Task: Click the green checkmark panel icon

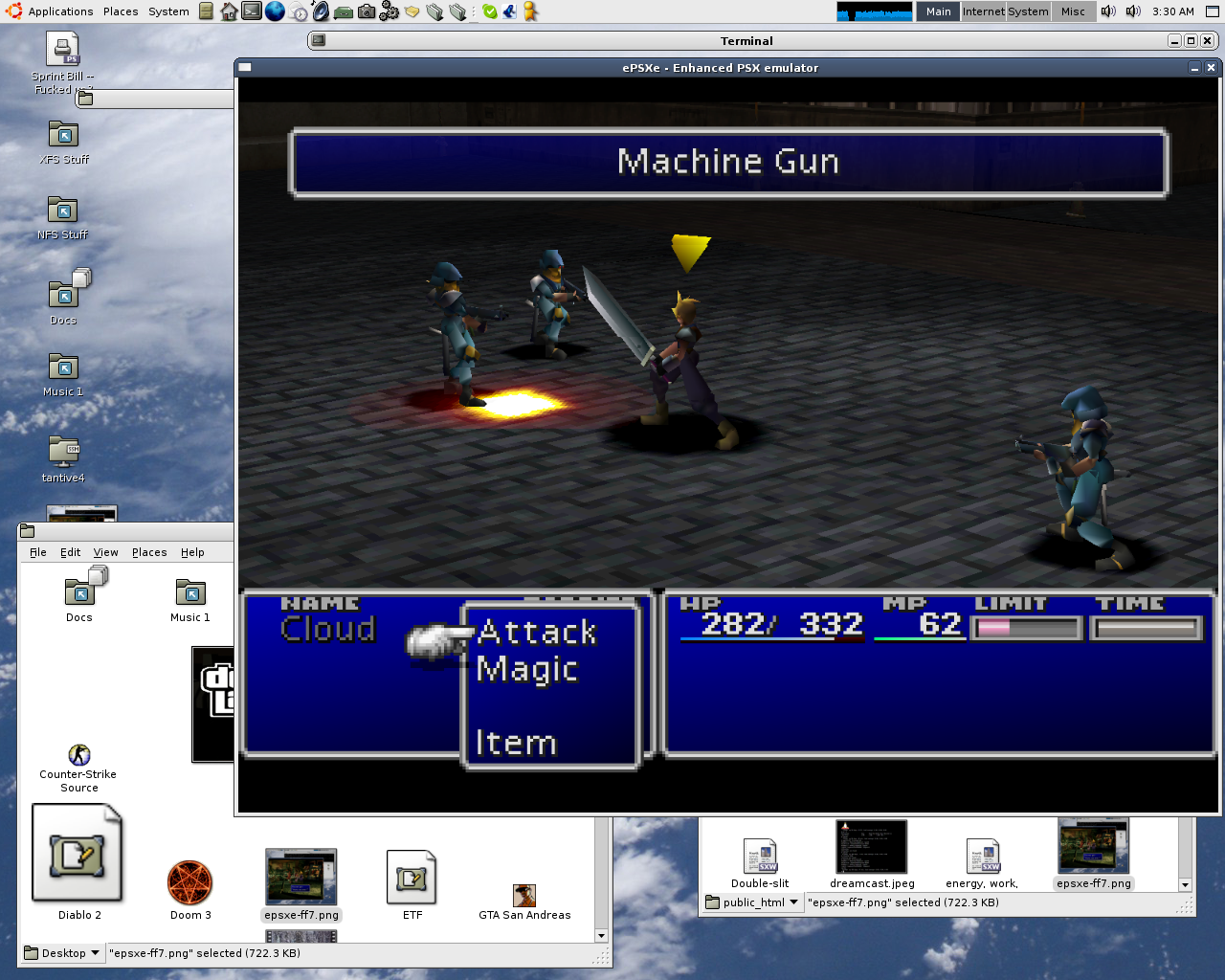Action: point(490,11)
